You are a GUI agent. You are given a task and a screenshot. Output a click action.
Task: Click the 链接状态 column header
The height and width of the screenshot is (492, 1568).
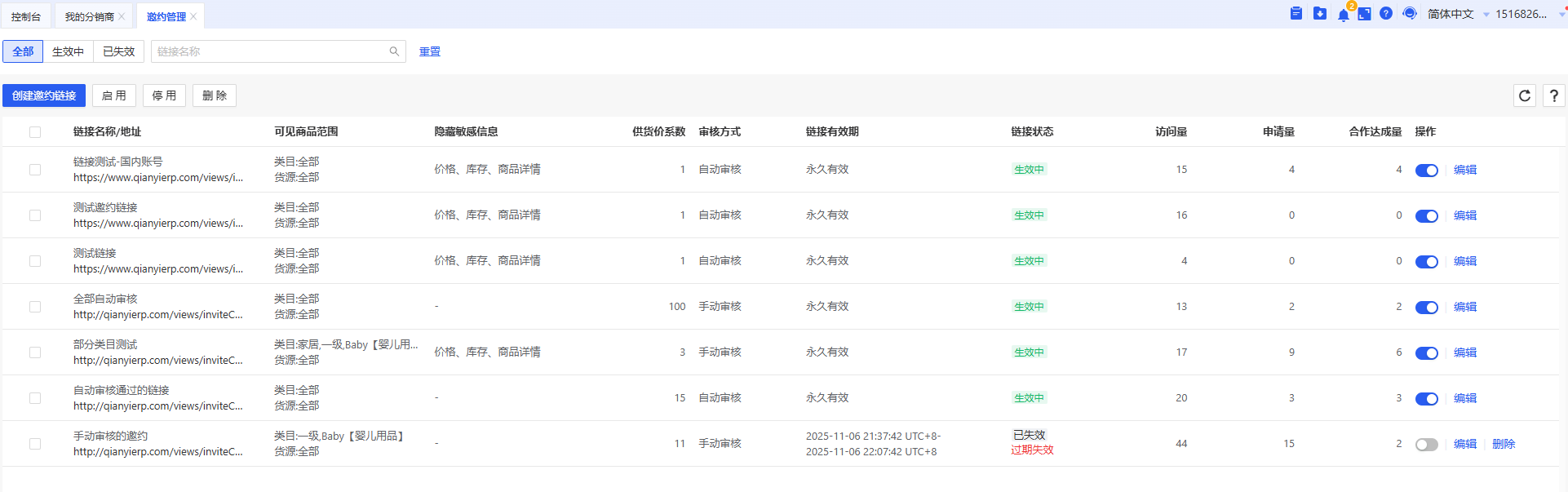(x=1032, y=131)
